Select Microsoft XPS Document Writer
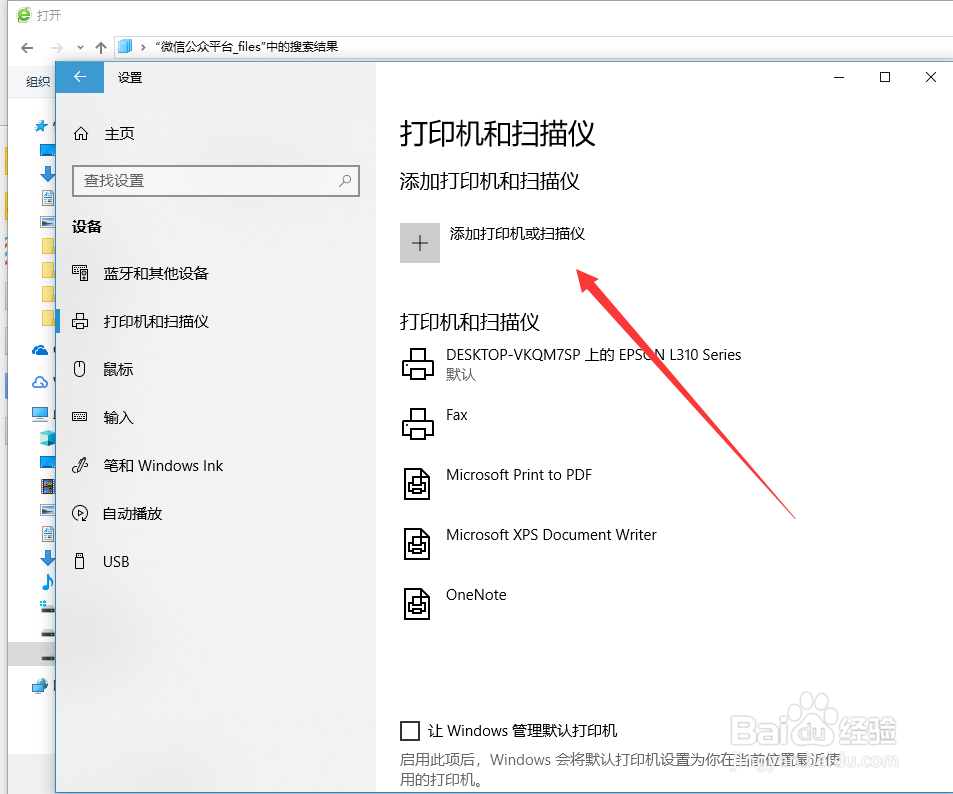953x794 pixels. point(551,534)
